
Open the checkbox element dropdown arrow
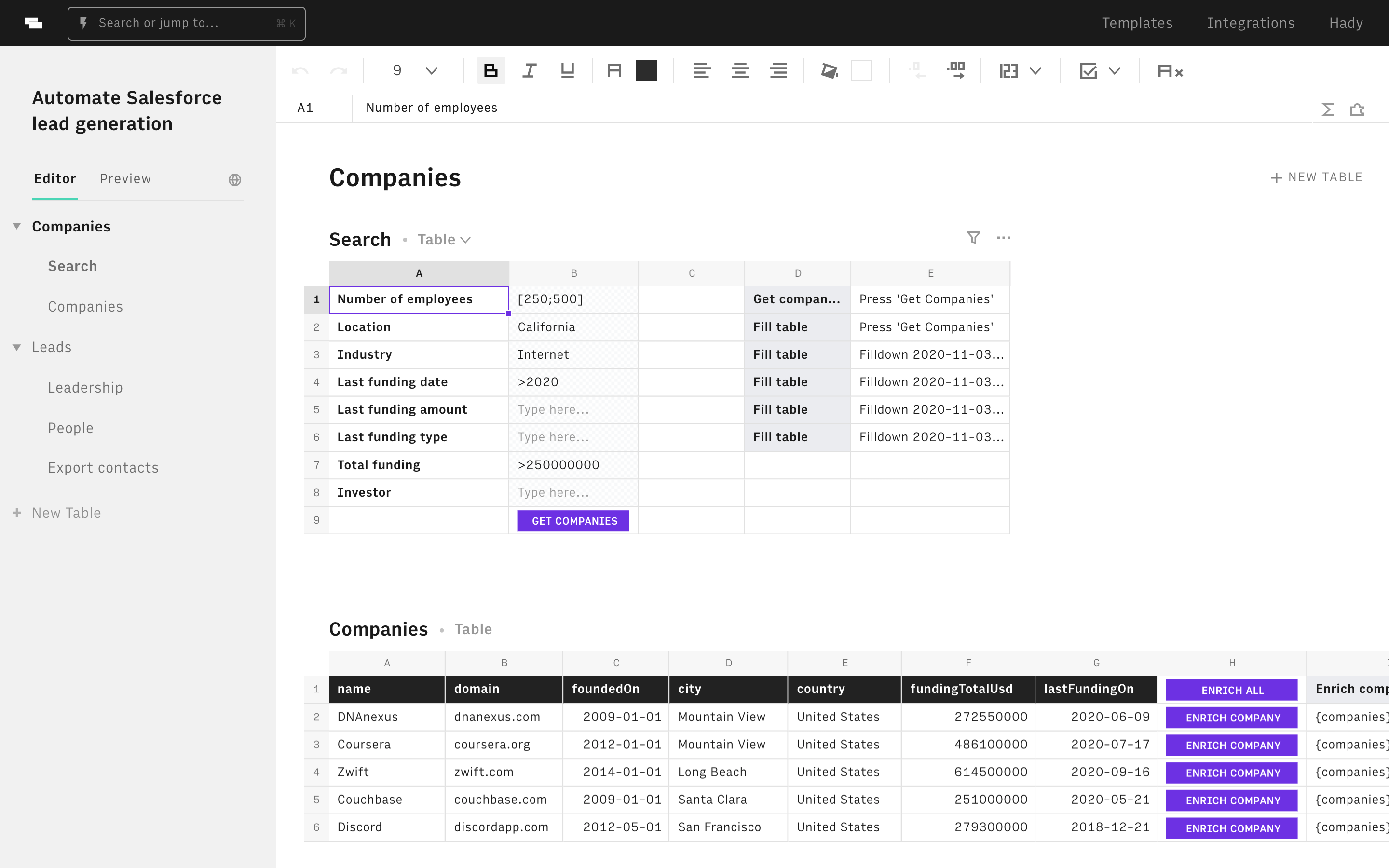pyautogui.click(x=1115, y=71)
